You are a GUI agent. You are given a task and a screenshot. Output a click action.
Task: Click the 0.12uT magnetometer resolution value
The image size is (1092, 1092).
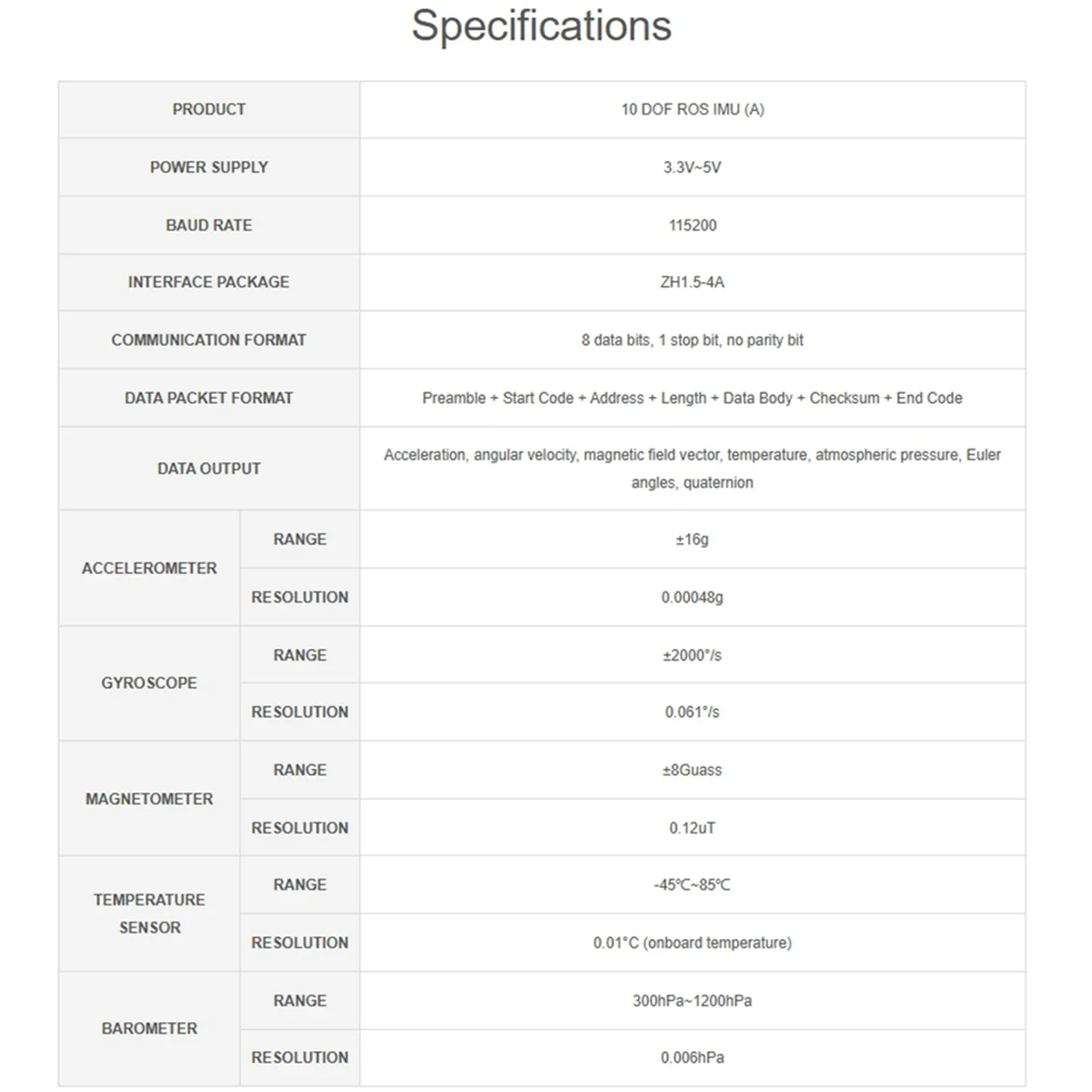coord(693,828)
